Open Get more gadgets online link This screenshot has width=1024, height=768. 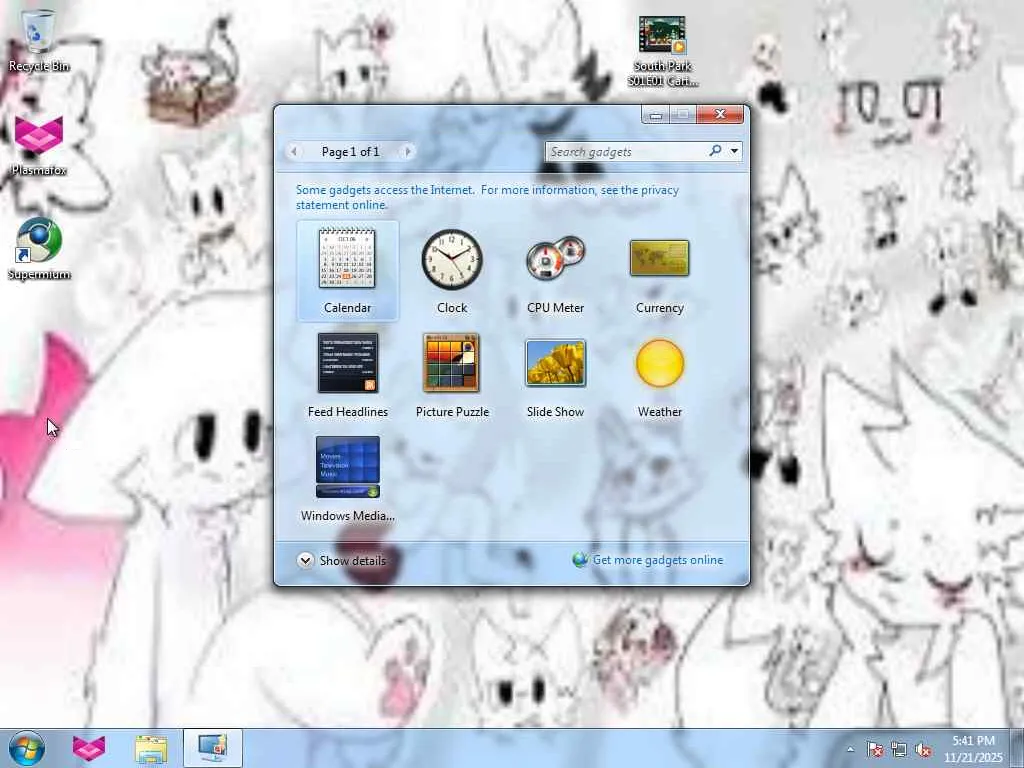648,560
